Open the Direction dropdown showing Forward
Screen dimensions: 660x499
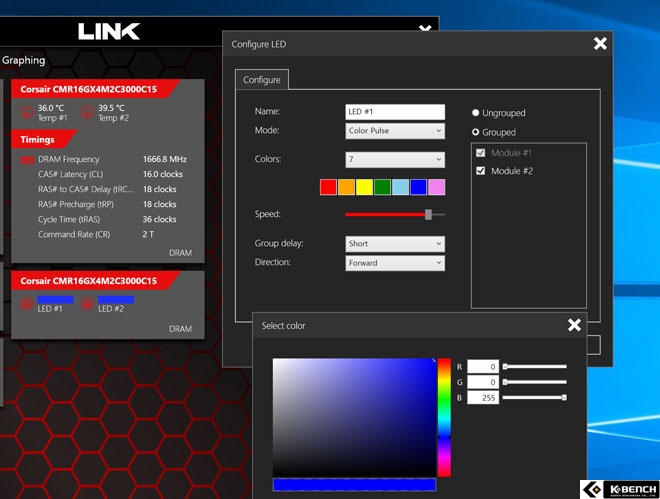395,263
